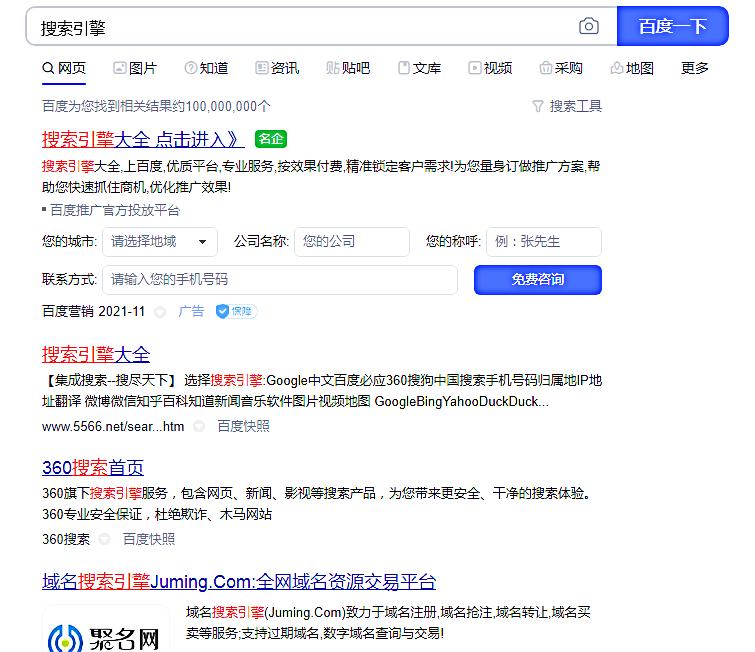Click the round icon beside www.5566.net URL
This screenshot has height=652, width=755.
[x=199, y=427]
